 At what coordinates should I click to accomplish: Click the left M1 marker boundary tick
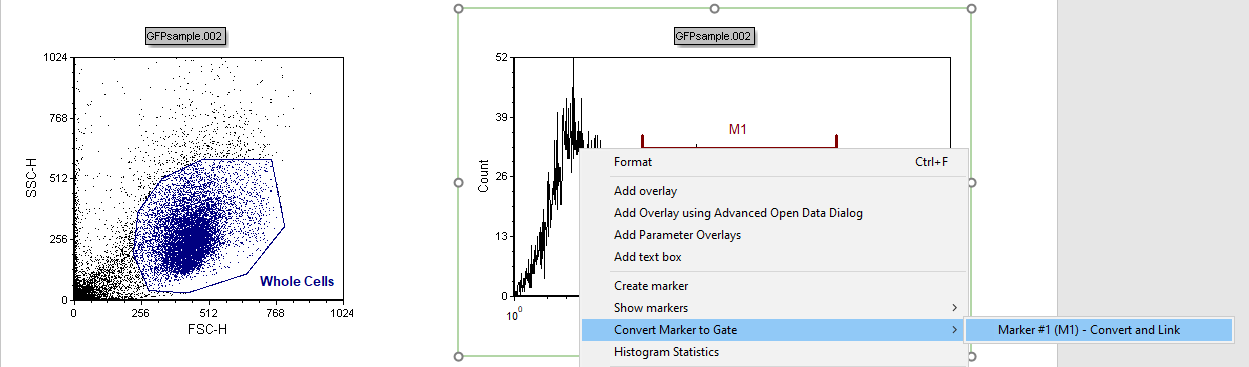pyautogui.click(x=642, y=141)
